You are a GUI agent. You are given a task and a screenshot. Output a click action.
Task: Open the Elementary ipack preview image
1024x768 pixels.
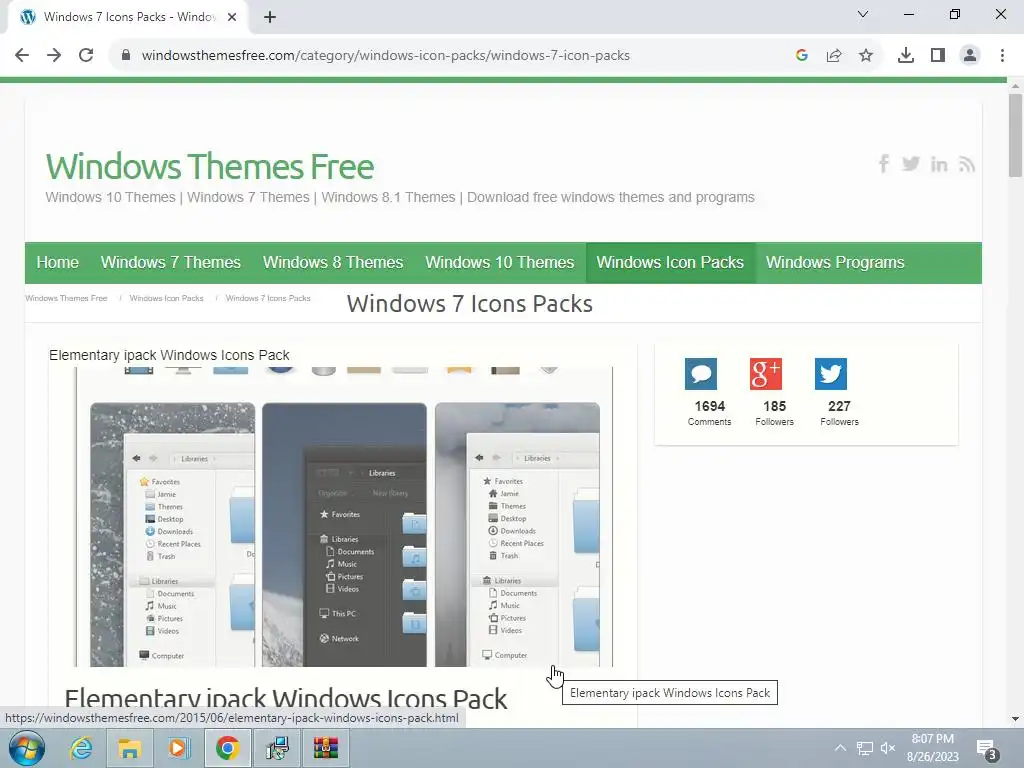coord(344,517)
